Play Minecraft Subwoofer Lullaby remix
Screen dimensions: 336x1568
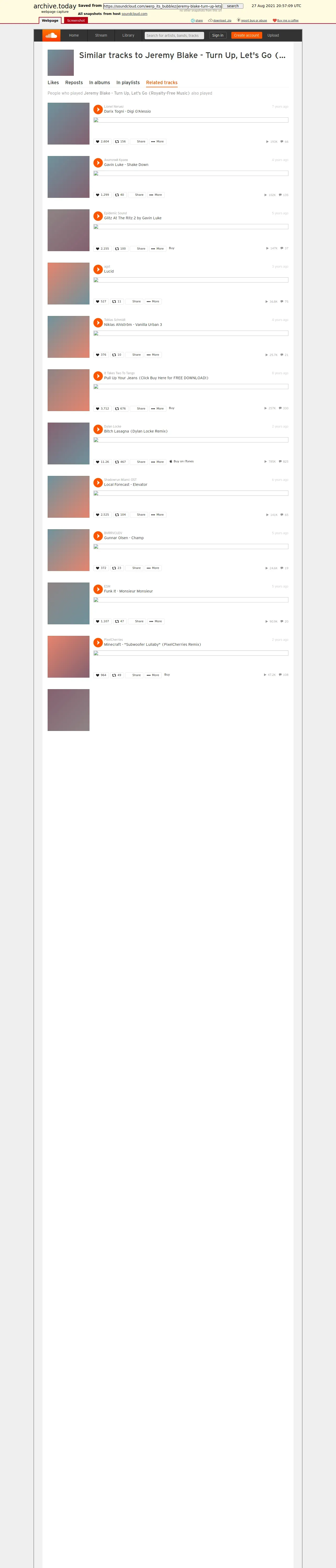(x=98, y=643)
